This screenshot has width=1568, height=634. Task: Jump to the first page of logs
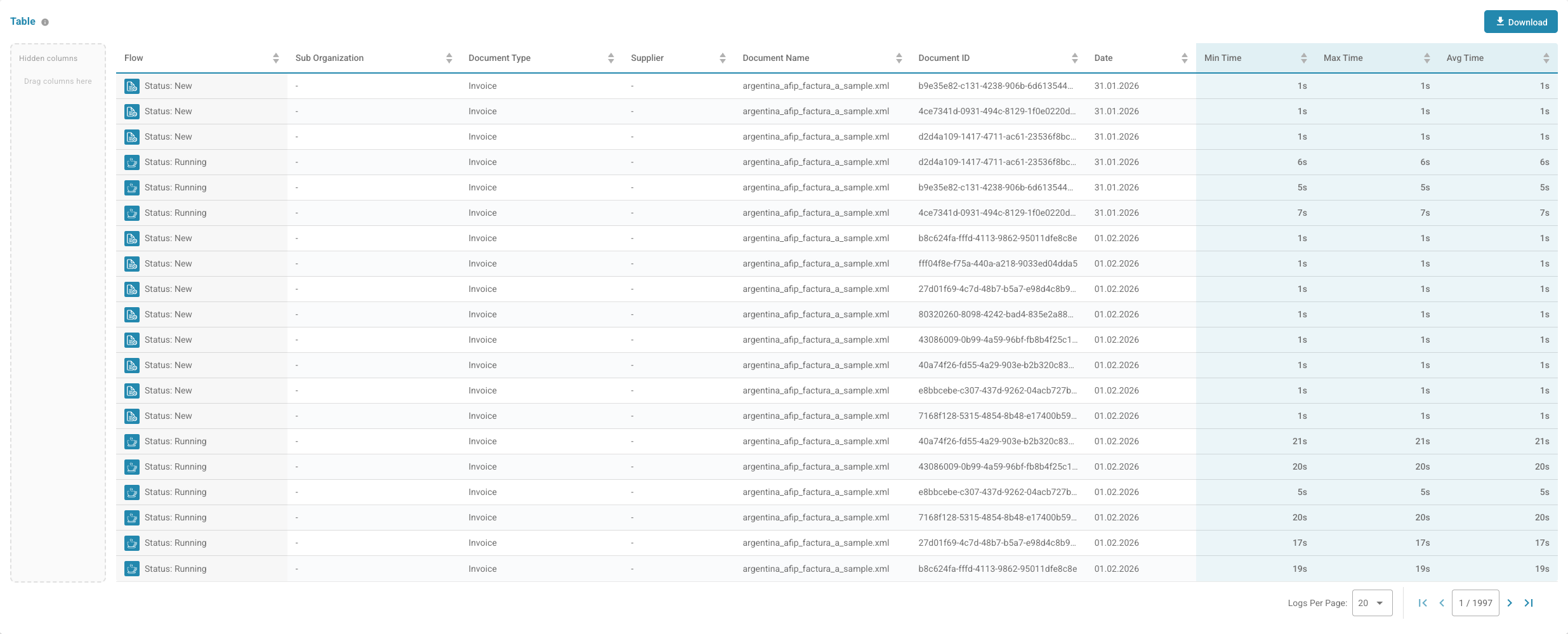point(1423,603)
